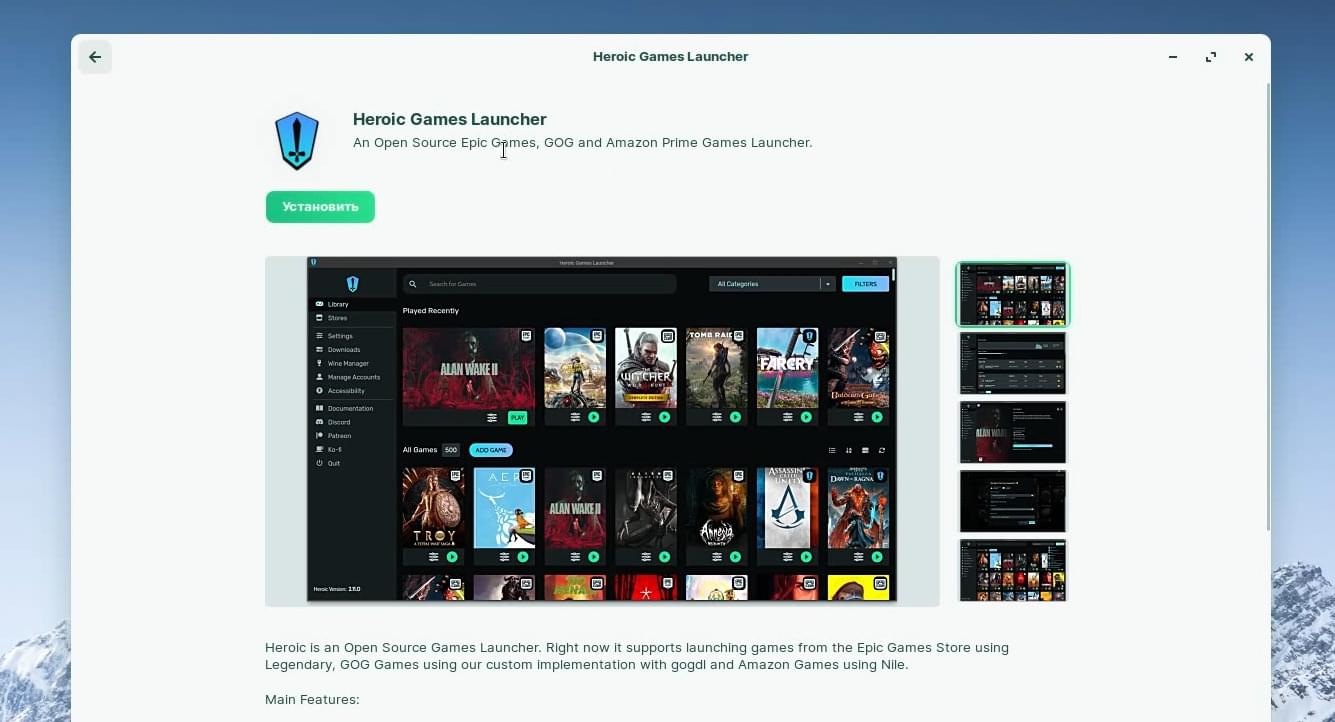Select the fifth thumbnail with game grid
This screenshot has width=1335, height=722.
(x=1013, y=570)
